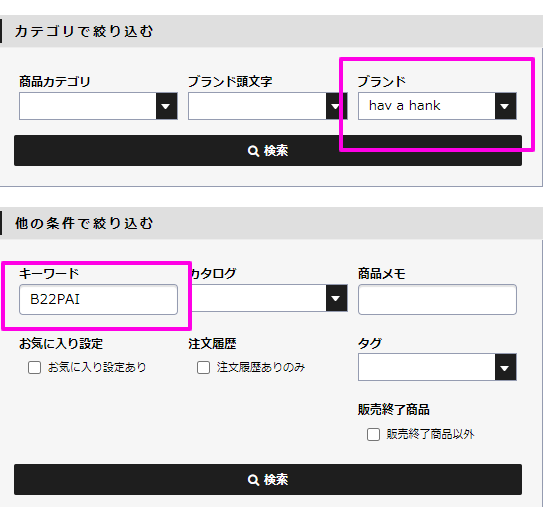
Task: Click the タグ select box field
Action: coord(437,367)
